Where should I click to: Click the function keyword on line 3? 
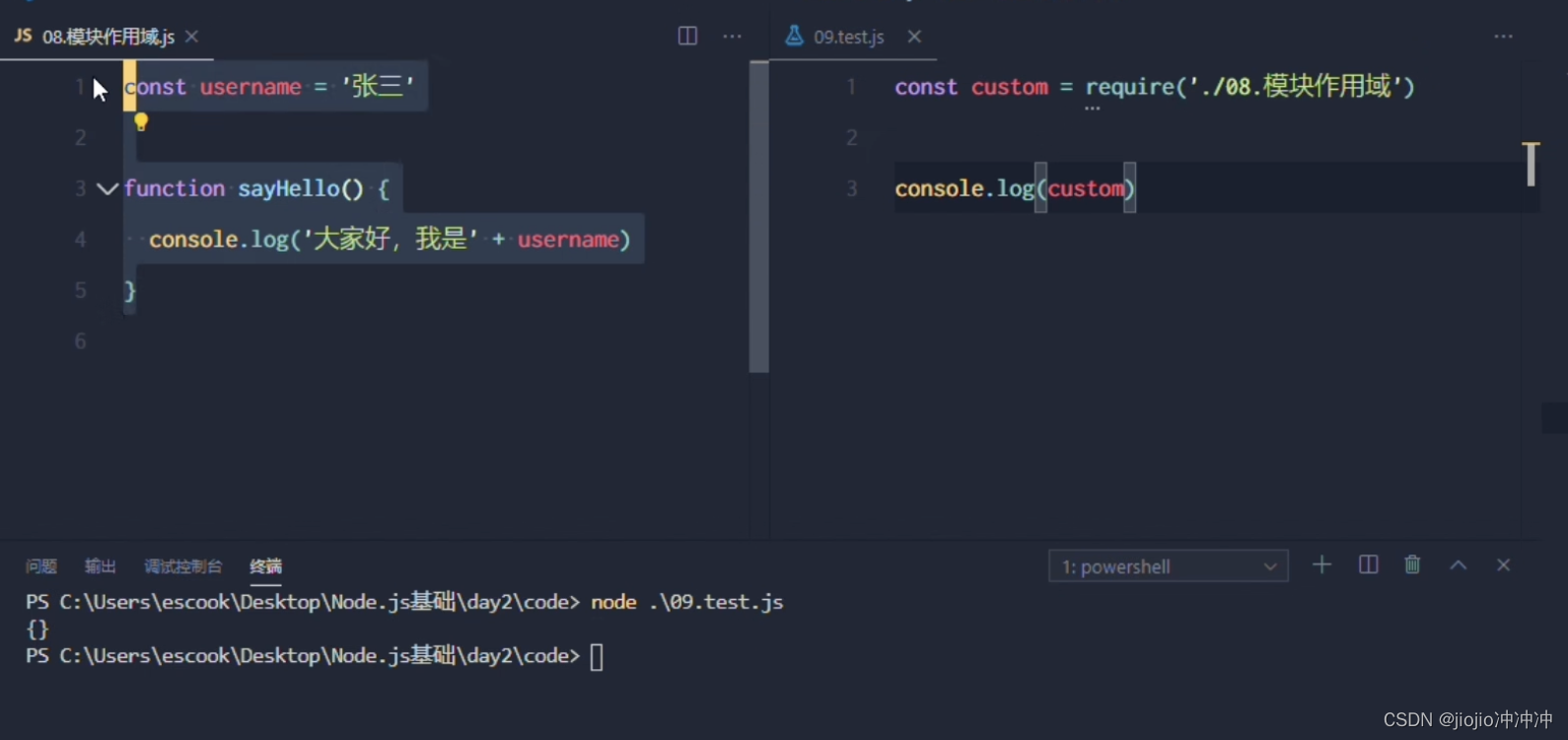click(x=175, y=188)
